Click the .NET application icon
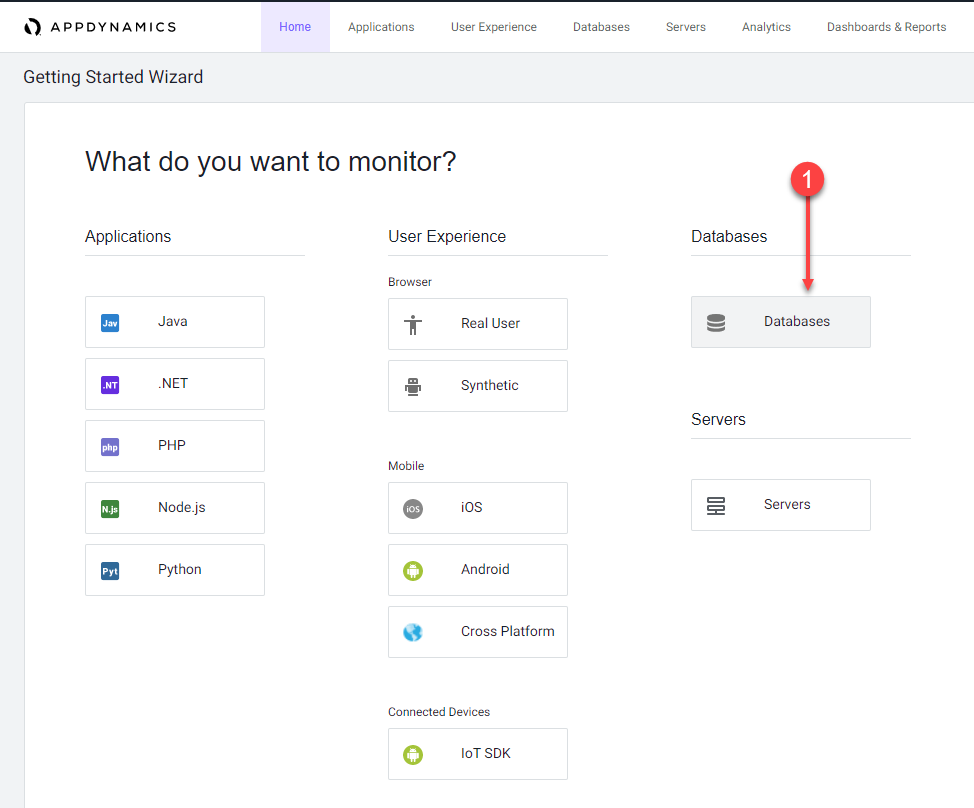Screen dimensions: 974x808 tap(110, 385)
